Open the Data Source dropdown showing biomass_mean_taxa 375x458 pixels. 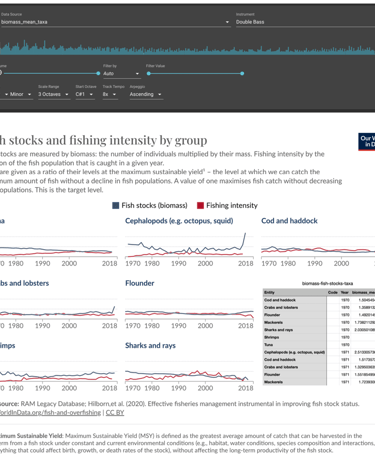(x=115, y=22)
